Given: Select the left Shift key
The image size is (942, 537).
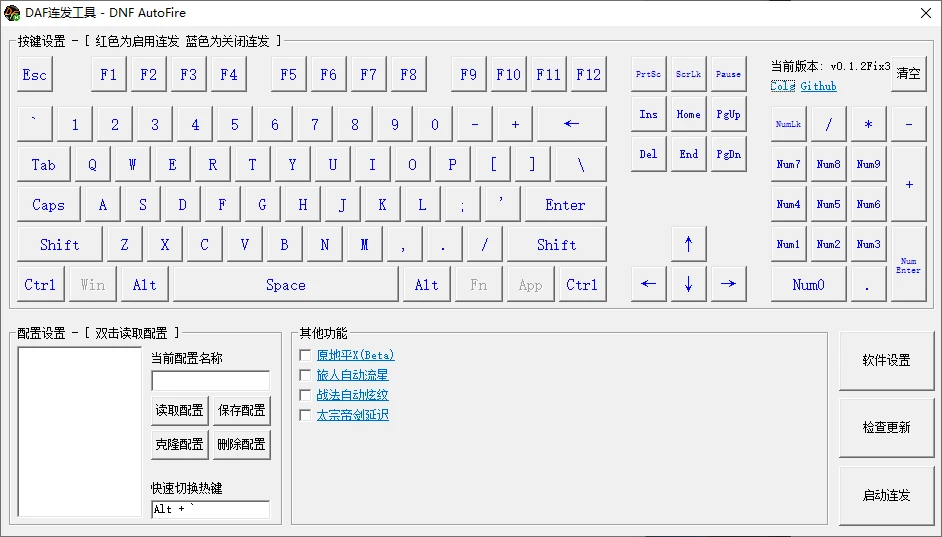Looking at the screenshot, I should click(x=59, y=244).
